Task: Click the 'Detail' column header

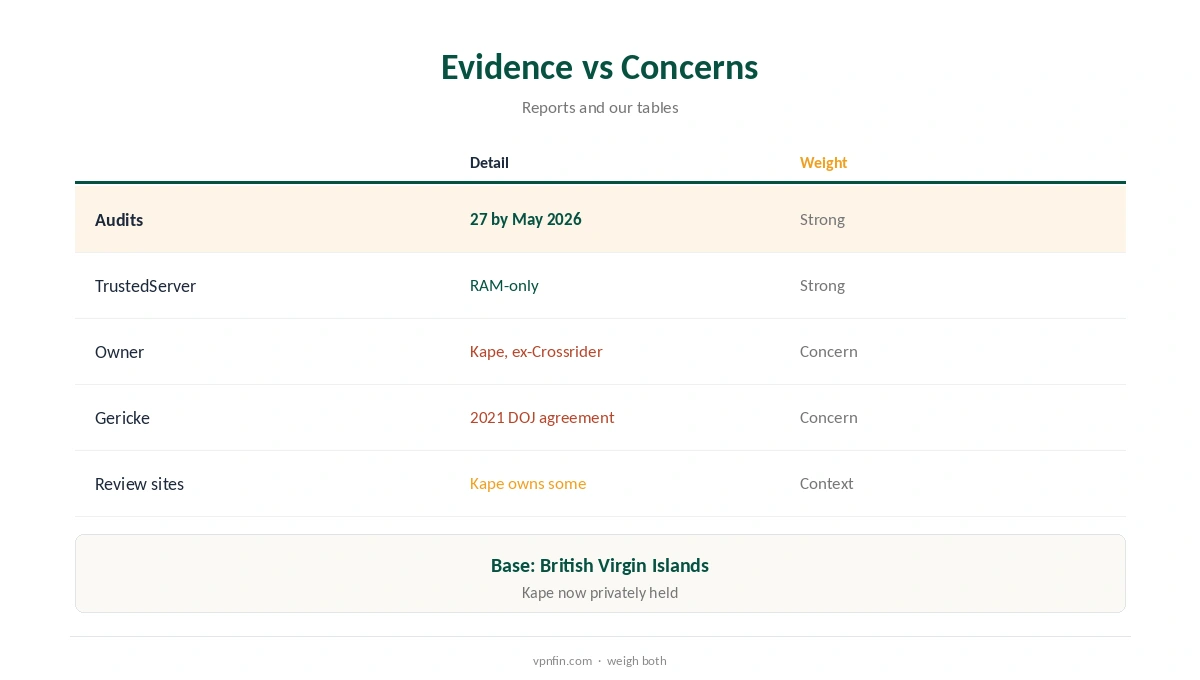Action: pyautogui.click(x=489, y=162)
